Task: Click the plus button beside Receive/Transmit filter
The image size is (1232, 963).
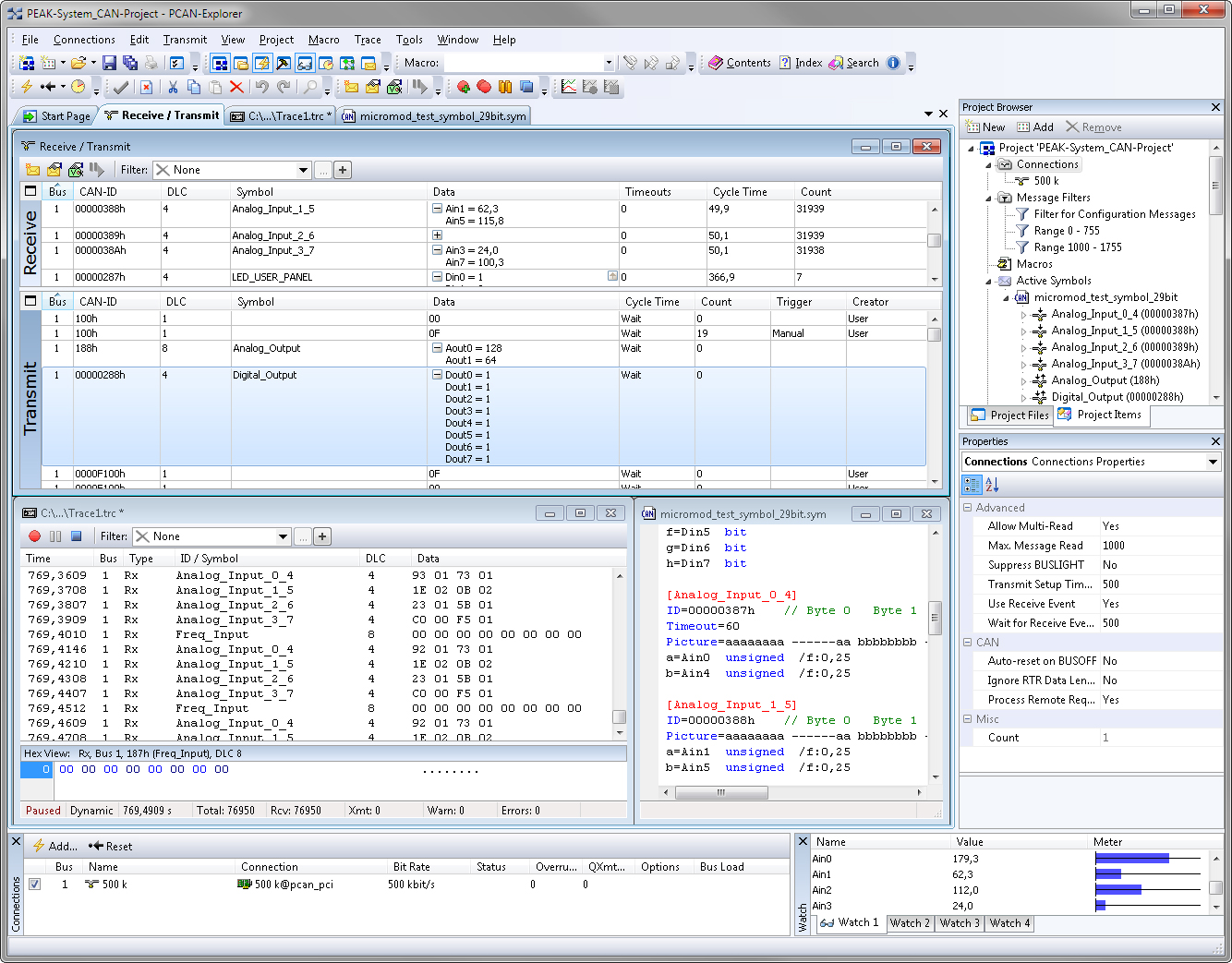Action: pos(343,170)
